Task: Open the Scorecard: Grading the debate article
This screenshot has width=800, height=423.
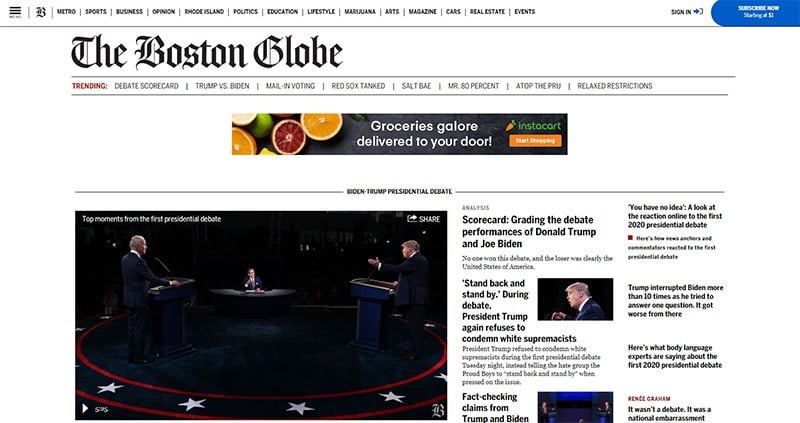Action: 529,232
